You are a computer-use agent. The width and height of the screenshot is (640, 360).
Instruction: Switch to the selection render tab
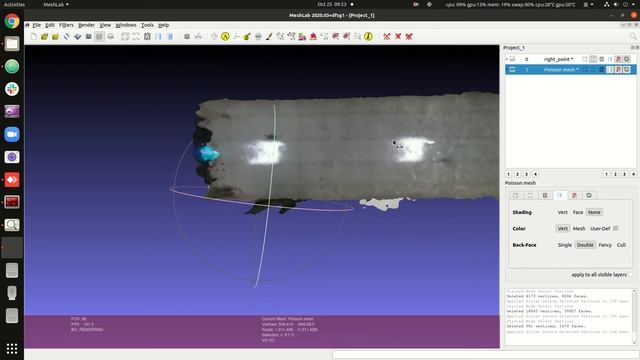(x=574, y=196)
